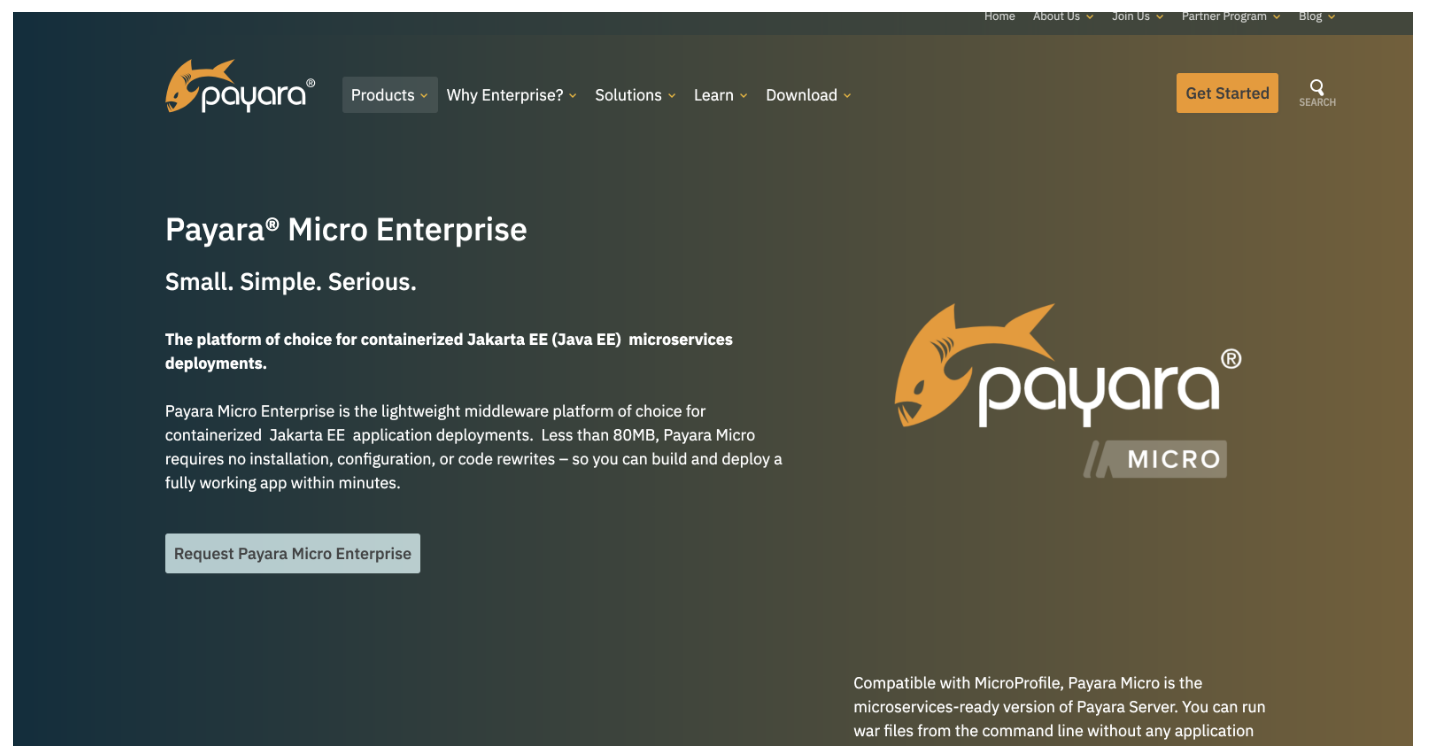Open the Learn dropdown menu
The width and height of the screenshot is (1429, 753).
720,95
